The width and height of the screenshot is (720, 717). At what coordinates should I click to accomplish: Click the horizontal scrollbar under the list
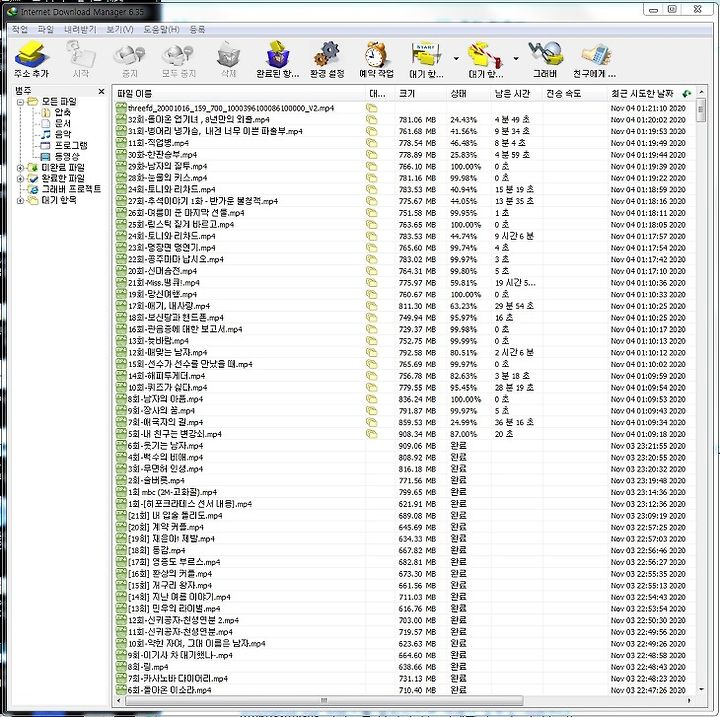(324, 700)
